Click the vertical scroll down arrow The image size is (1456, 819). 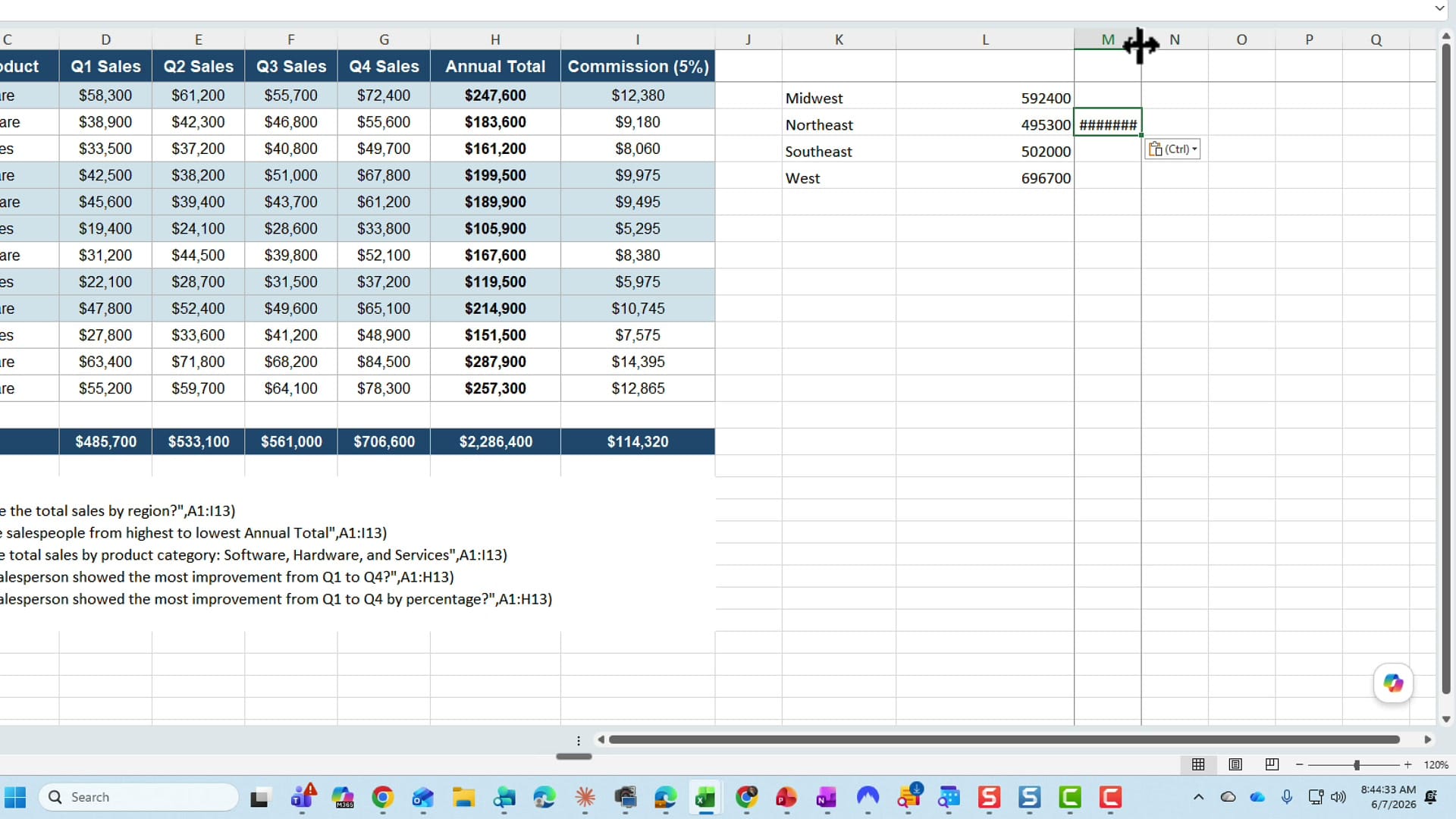[1445, 719]
